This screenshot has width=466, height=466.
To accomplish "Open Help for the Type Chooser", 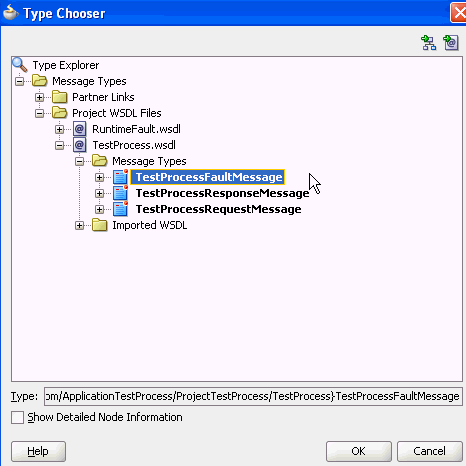I will (38, 451).
